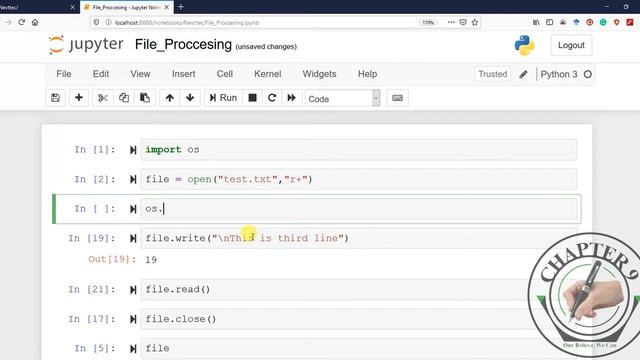Close the File_Processing browser tab
Image resolution: width=640 pixels, height=360 pixels.
point(167,7)
